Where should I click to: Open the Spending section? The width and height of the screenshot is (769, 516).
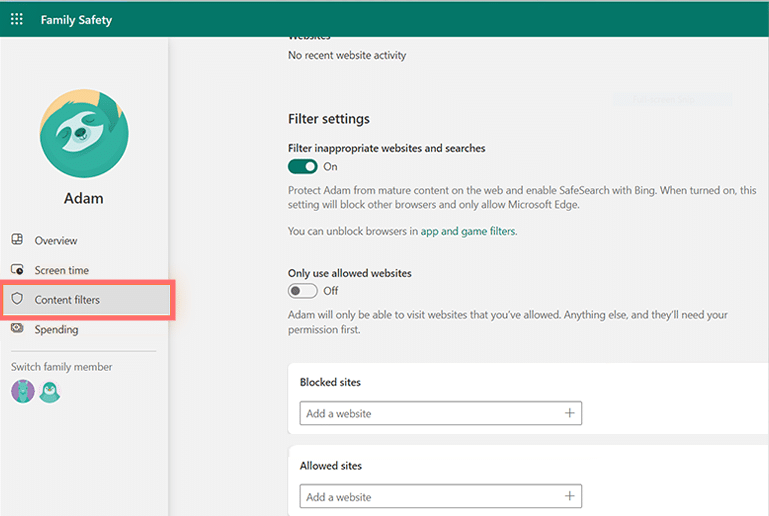pyautogui.click(x=56, y=330)
